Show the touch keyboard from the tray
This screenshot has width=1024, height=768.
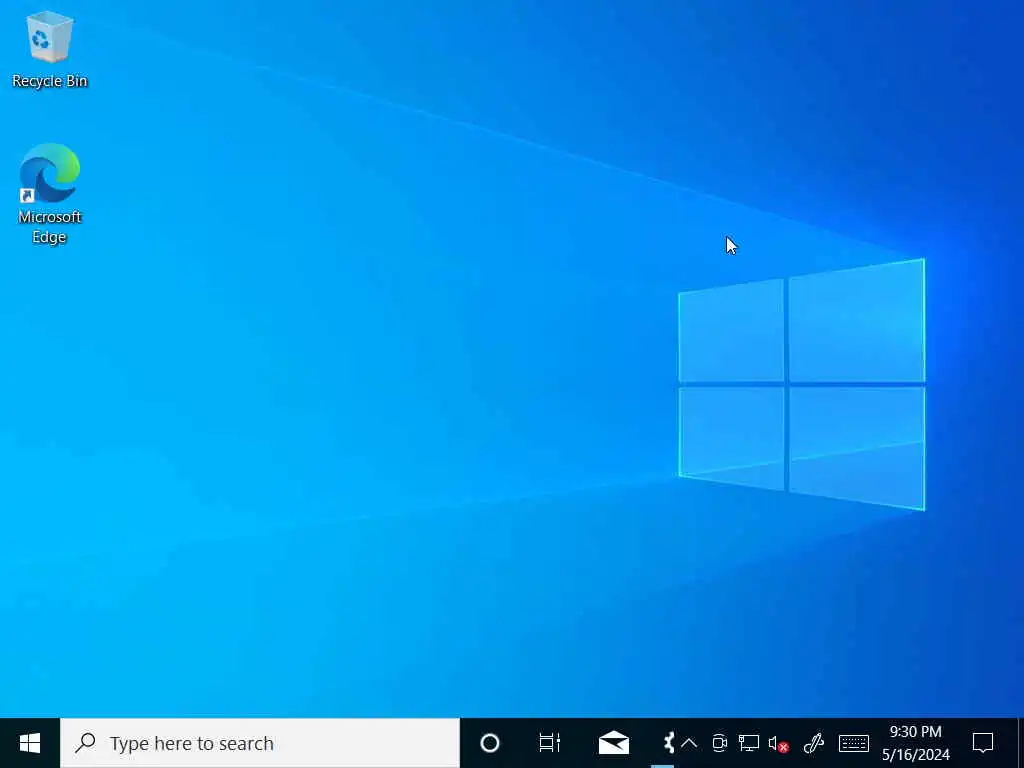coord(854,743)
